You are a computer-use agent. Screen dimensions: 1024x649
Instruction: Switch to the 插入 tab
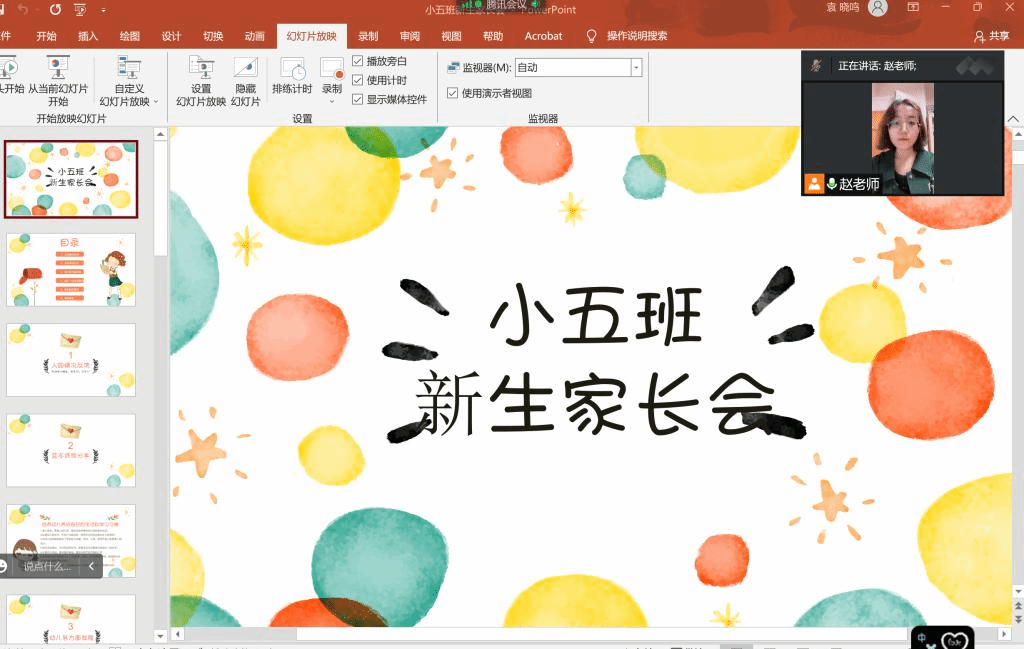click(88, 36)
